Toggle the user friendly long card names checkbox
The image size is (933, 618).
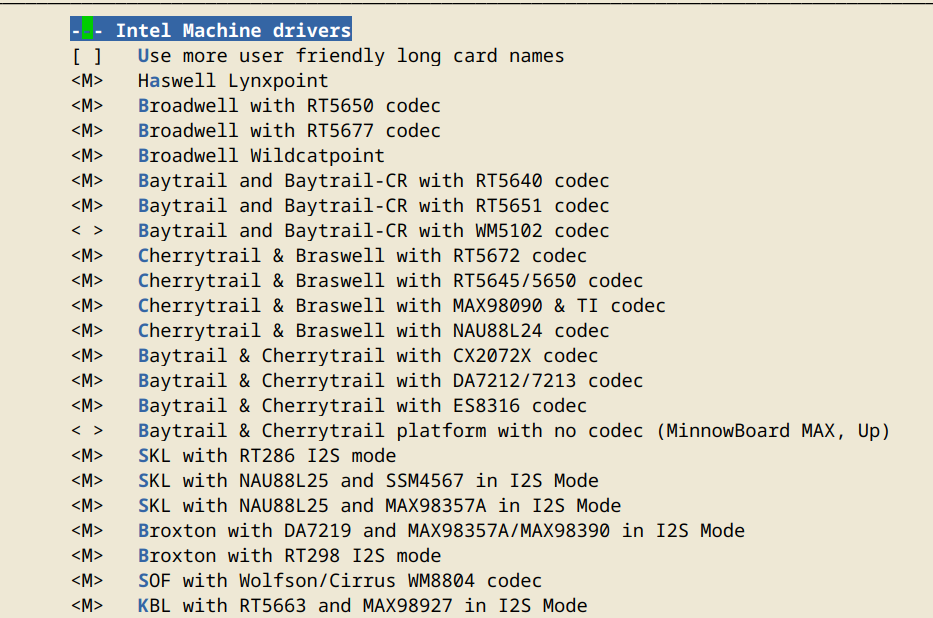coord(87,56)
